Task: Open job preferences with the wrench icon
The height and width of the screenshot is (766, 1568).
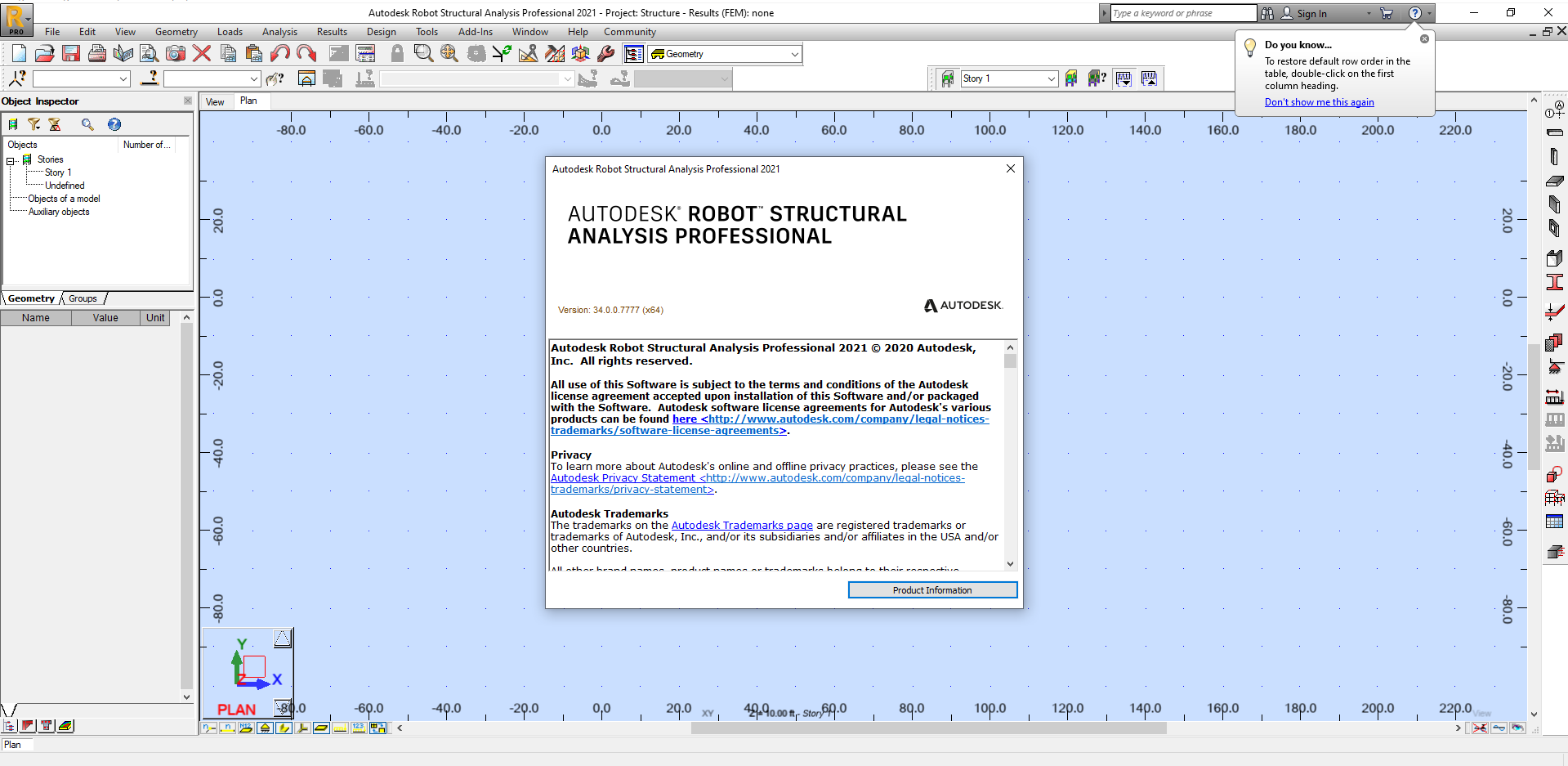Action: coord(606,54)
